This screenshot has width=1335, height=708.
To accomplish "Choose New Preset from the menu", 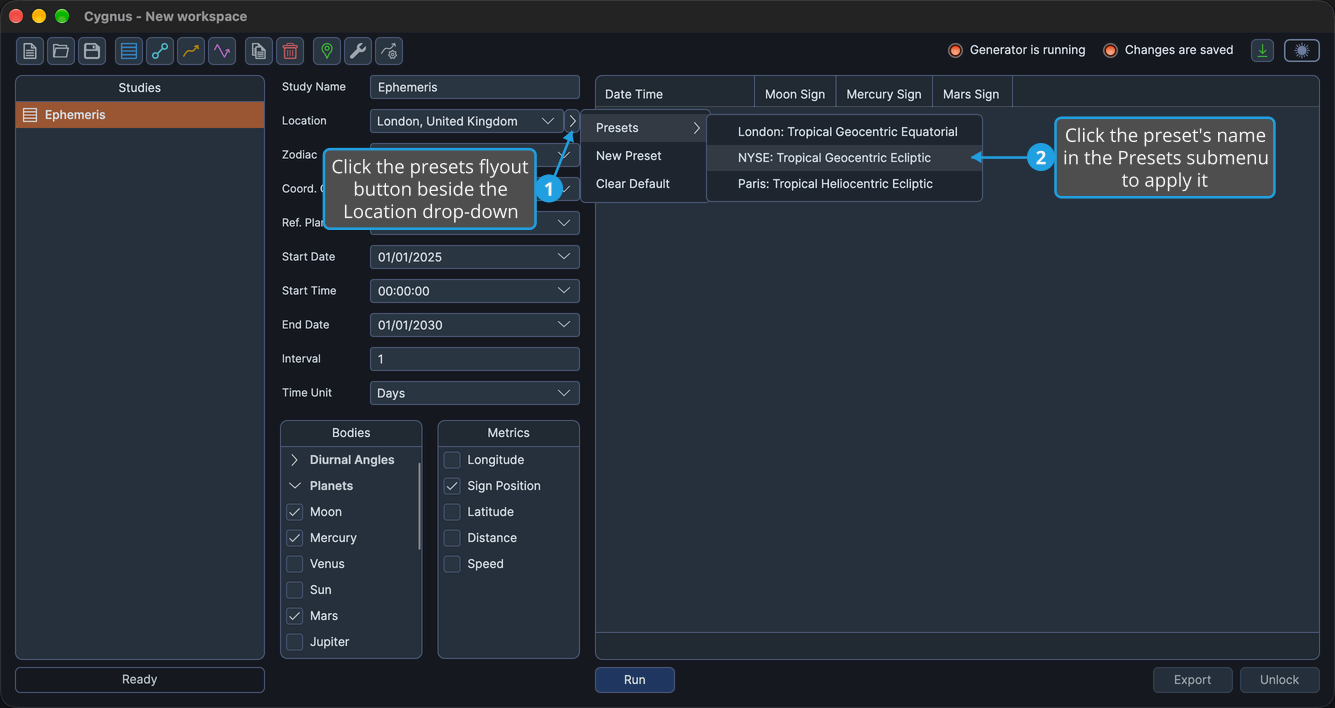I will coord(646,156).
